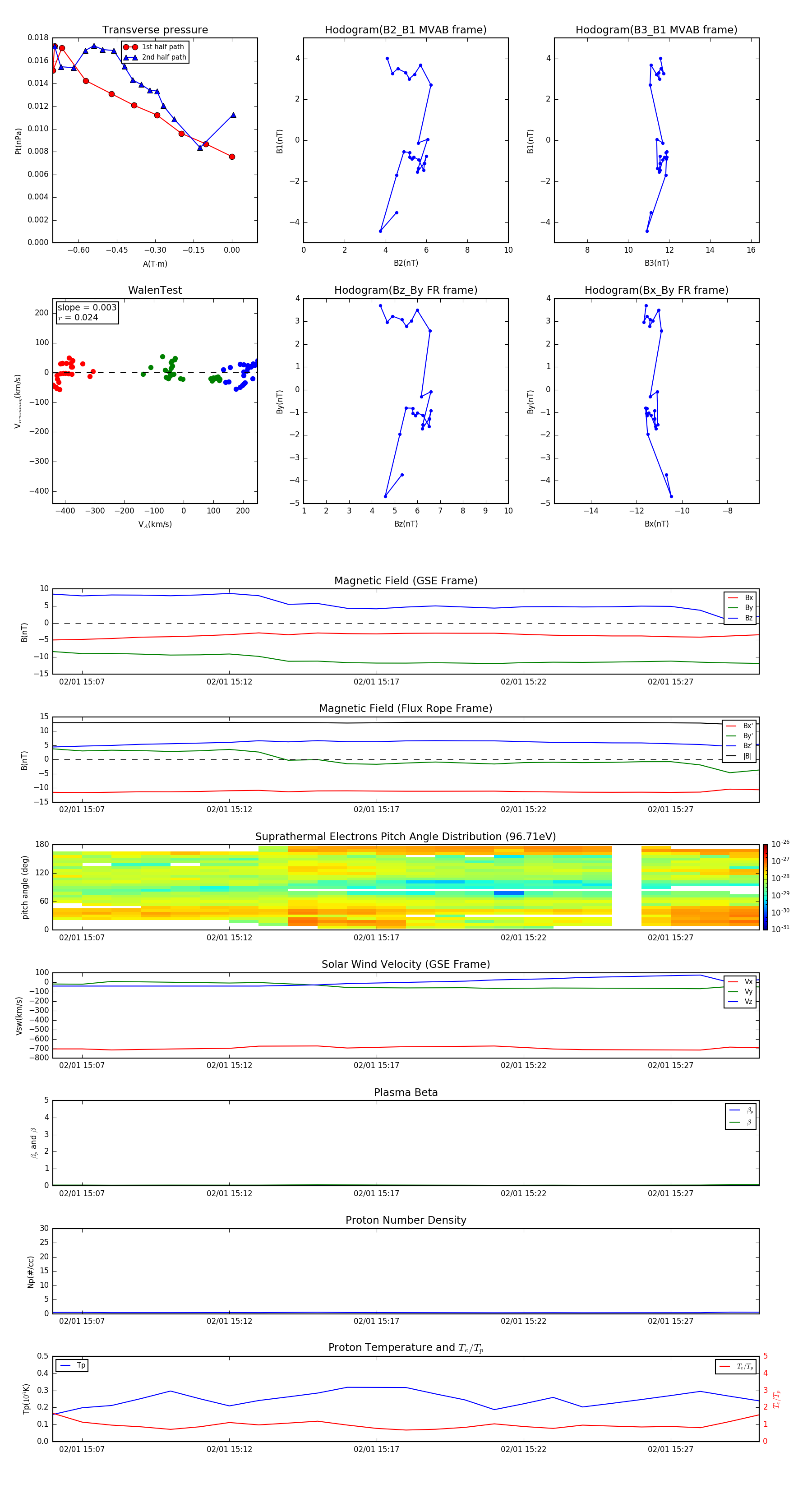Image resolution: width=812 pixels, height=1489 pixels.
Task: Select the 'WalenTest' plot title
Action: coord(155,290)
